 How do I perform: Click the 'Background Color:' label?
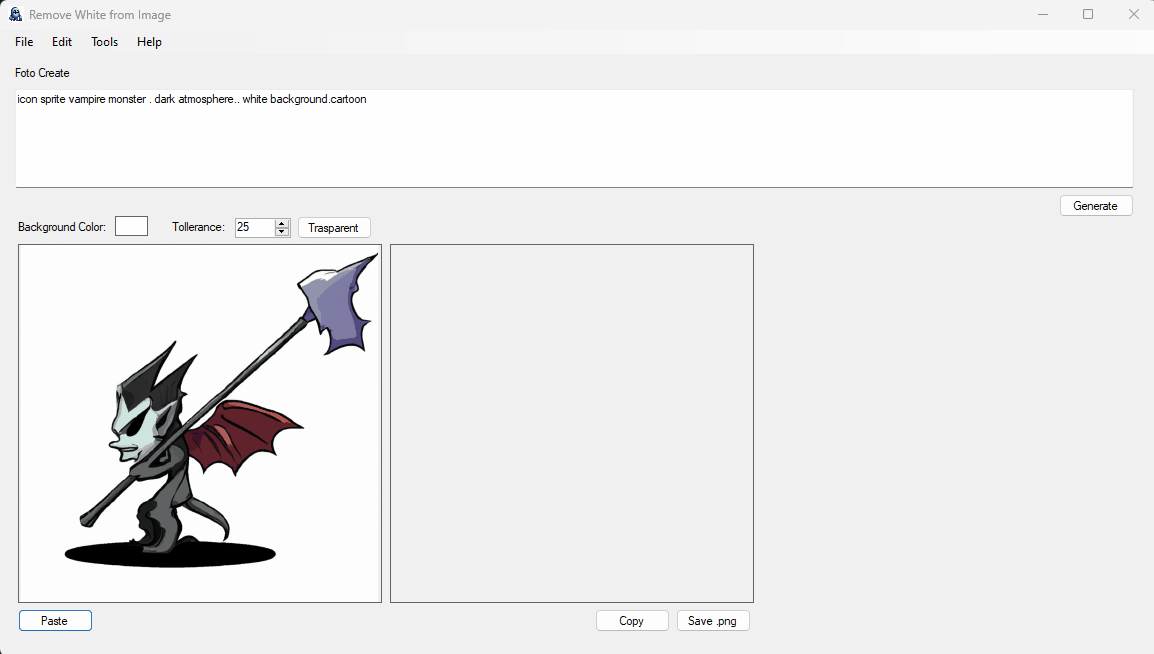[62, 227]
